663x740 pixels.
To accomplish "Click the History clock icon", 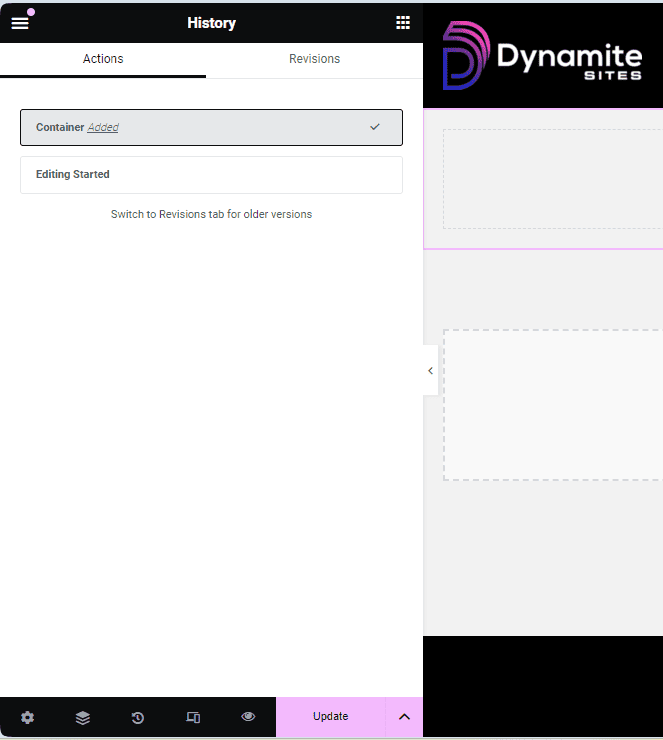I will pyautogui.click(x=138, y=717).
